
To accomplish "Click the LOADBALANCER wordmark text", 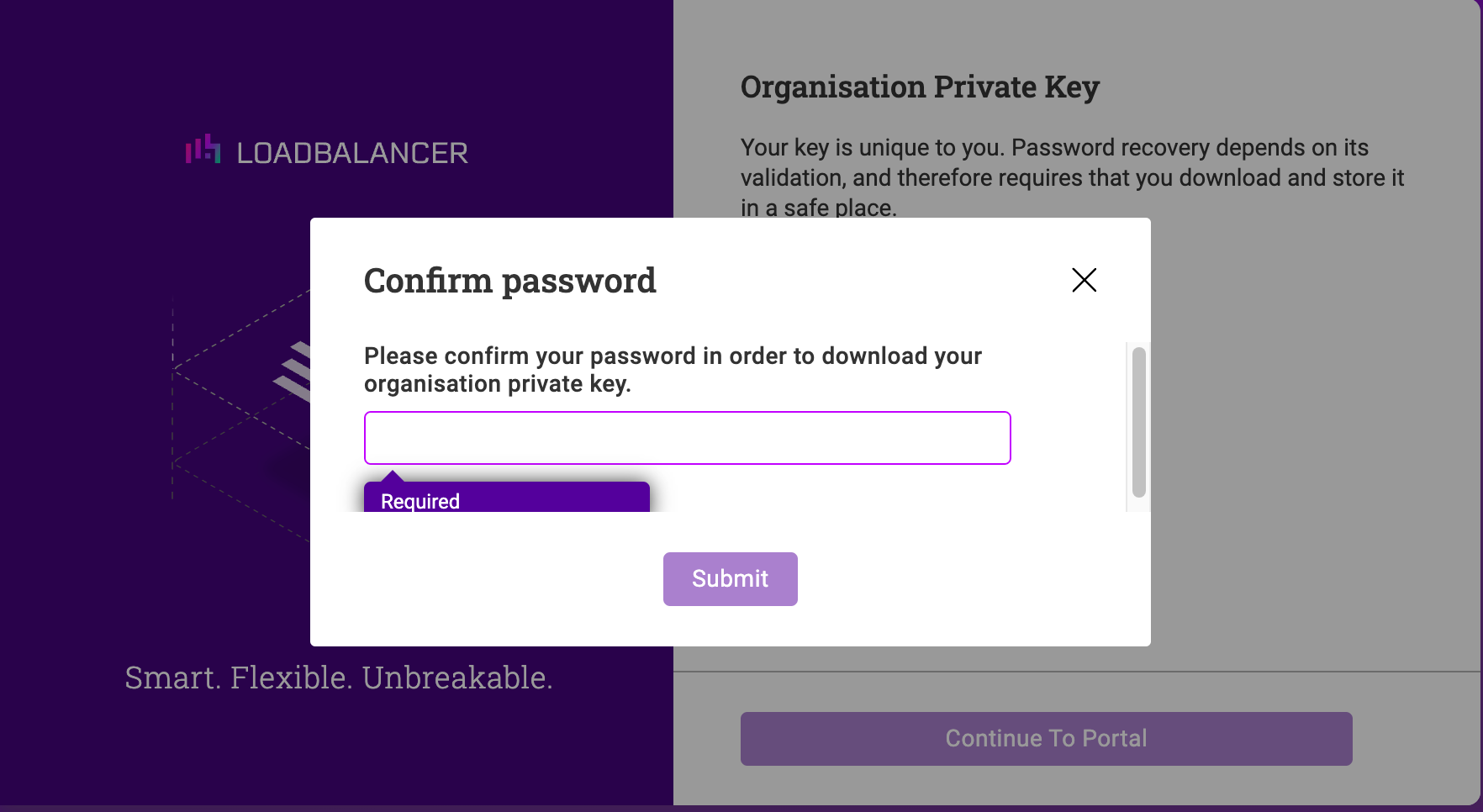I will coord(352,153).
